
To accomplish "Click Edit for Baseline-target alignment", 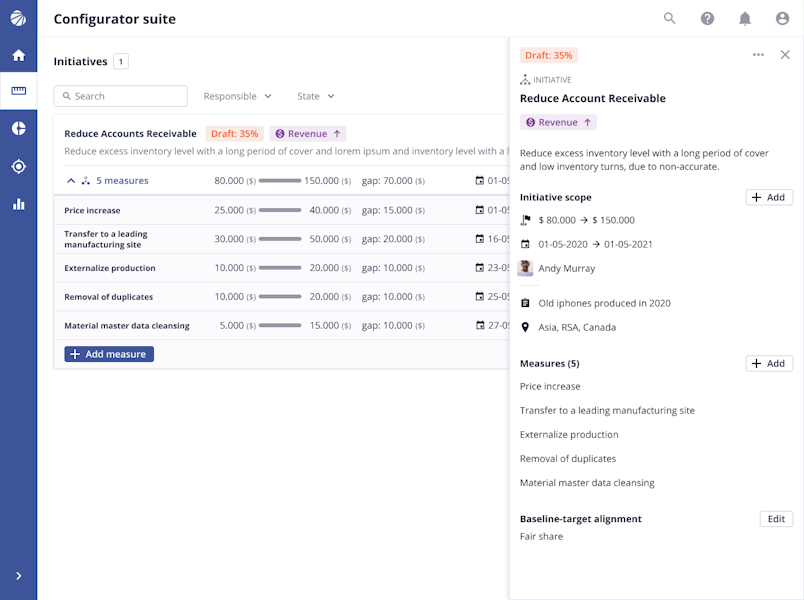I will [x=776, y=519].
